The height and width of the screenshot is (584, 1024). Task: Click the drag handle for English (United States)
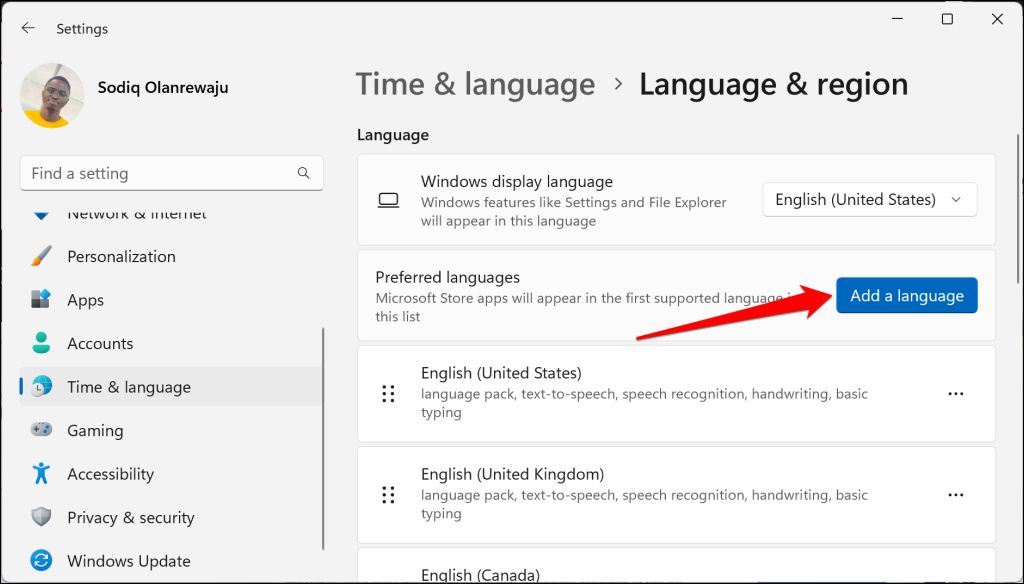[x=389, y=394]
